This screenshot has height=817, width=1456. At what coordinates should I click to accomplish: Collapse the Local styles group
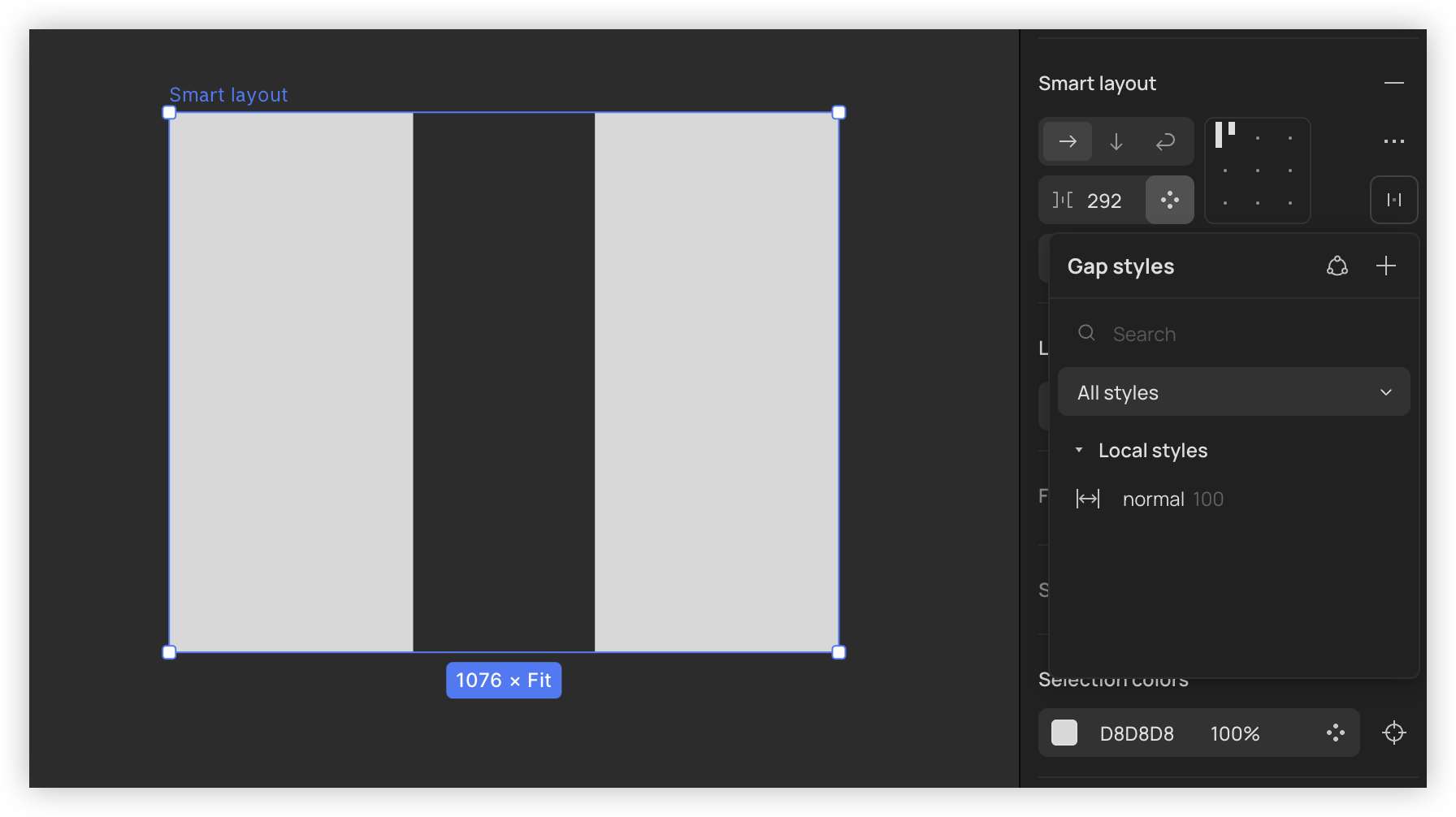[x=1079, y=450]
